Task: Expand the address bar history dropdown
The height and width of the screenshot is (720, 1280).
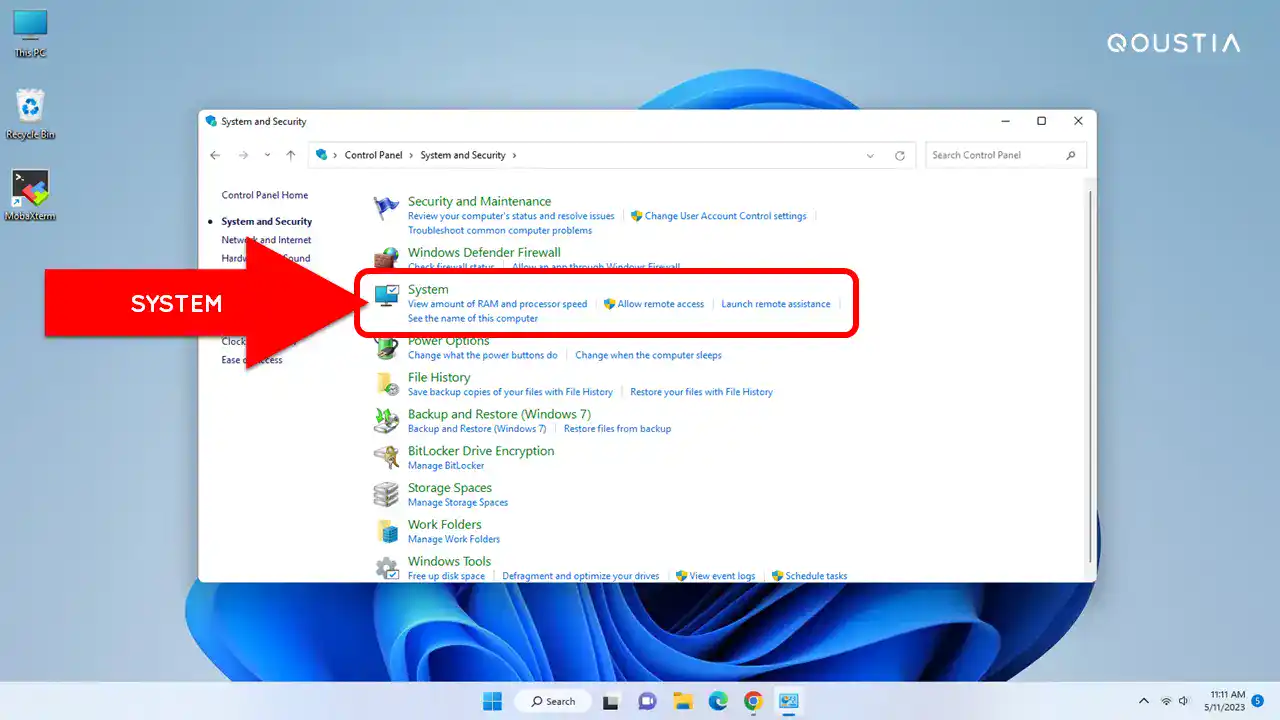Action: point(870,156)
